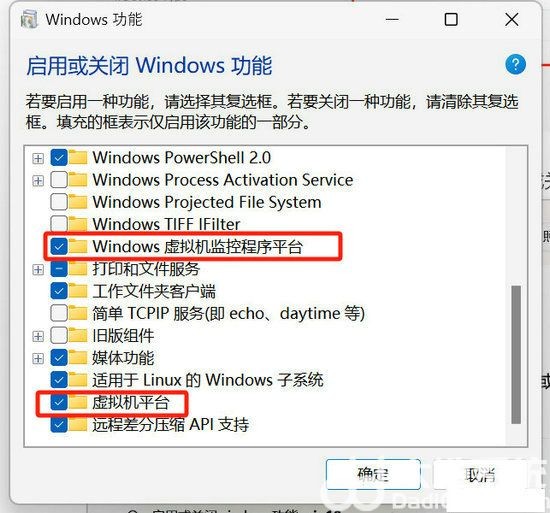
Task: Click the 取消 button
Action: pyautogui.click(x=480, y=474)
